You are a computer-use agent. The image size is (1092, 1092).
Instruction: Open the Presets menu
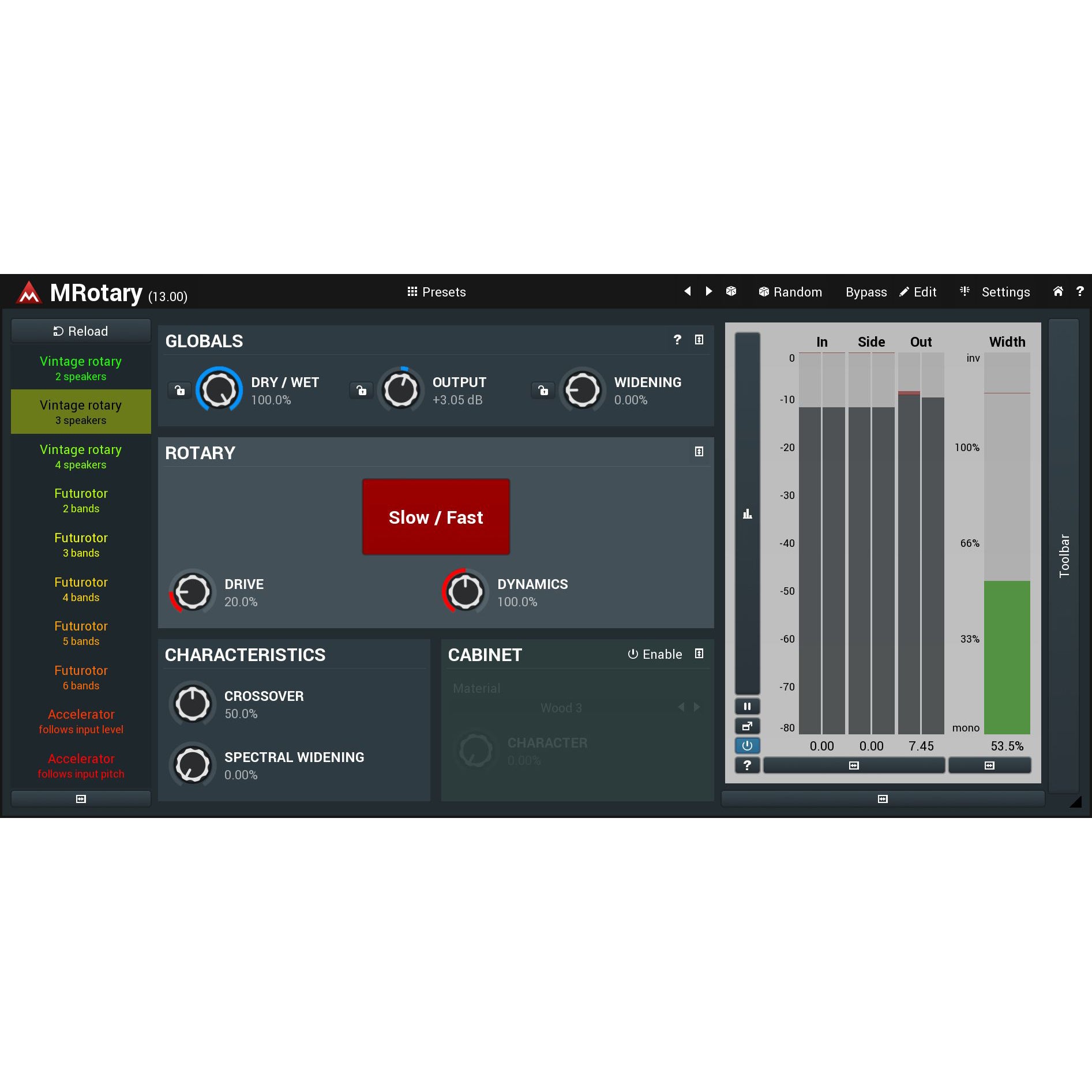(437, 292)
